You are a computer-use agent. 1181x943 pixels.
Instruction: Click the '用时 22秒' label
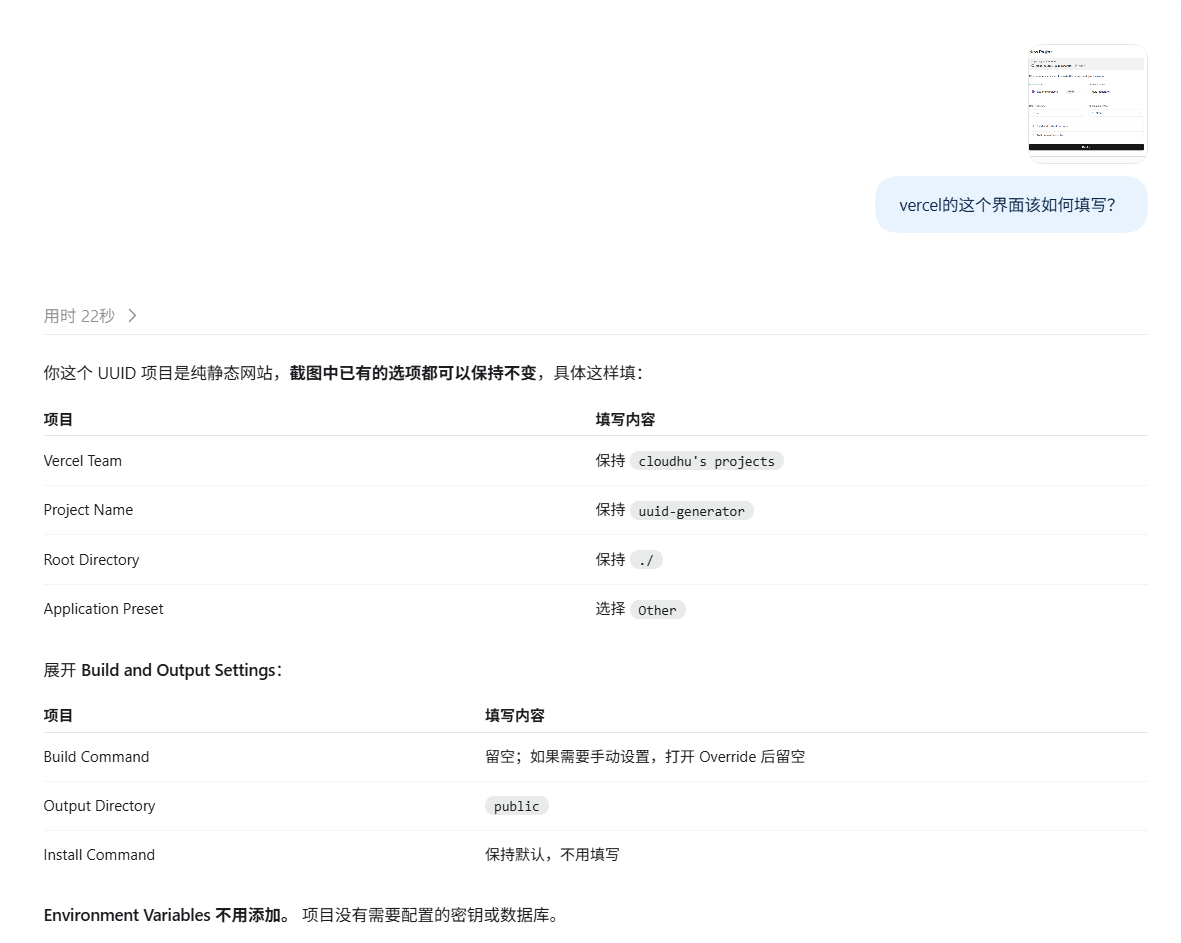(79, 316)
